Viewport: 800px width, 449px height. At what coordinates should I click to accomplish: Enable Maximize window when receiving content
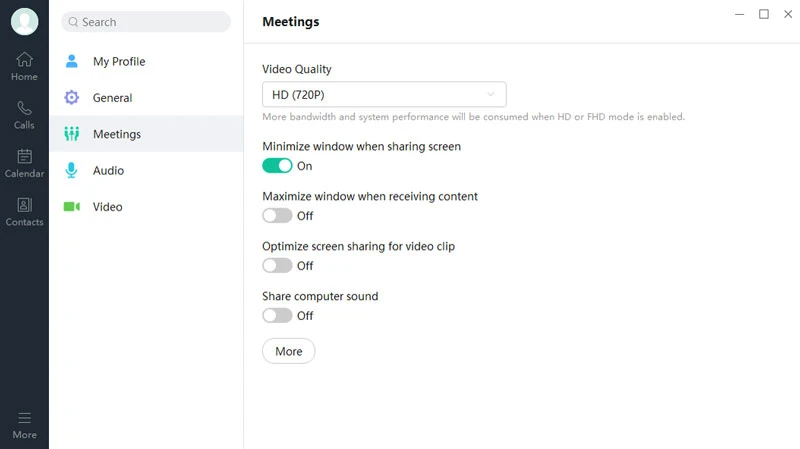(277, 216)
